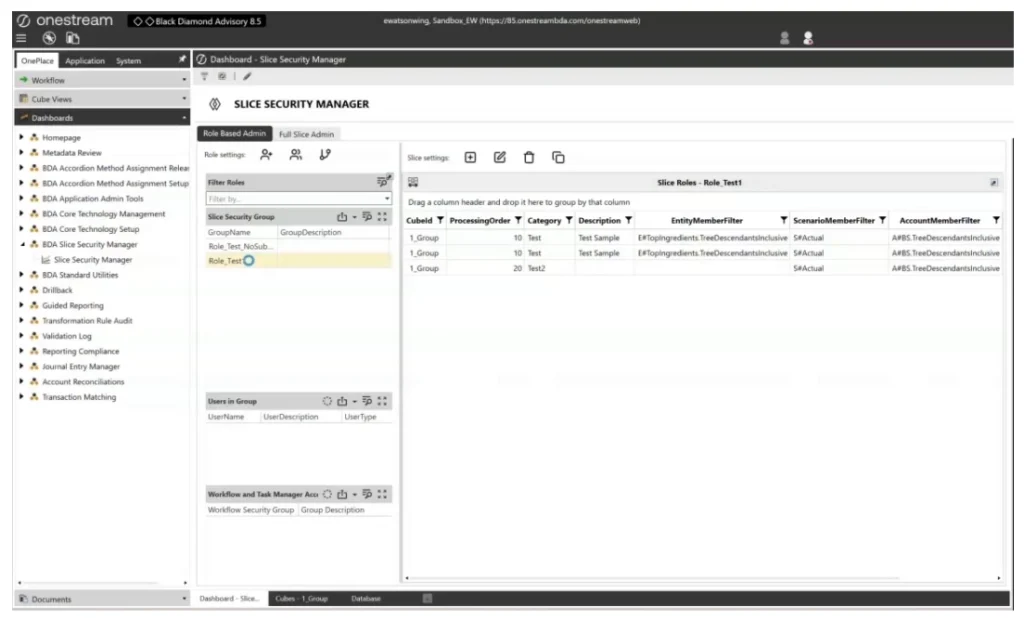Image resolution: width=1024 pixels, height=619 pixels.
Task: Select the System tab
Action: coord(129,61)
